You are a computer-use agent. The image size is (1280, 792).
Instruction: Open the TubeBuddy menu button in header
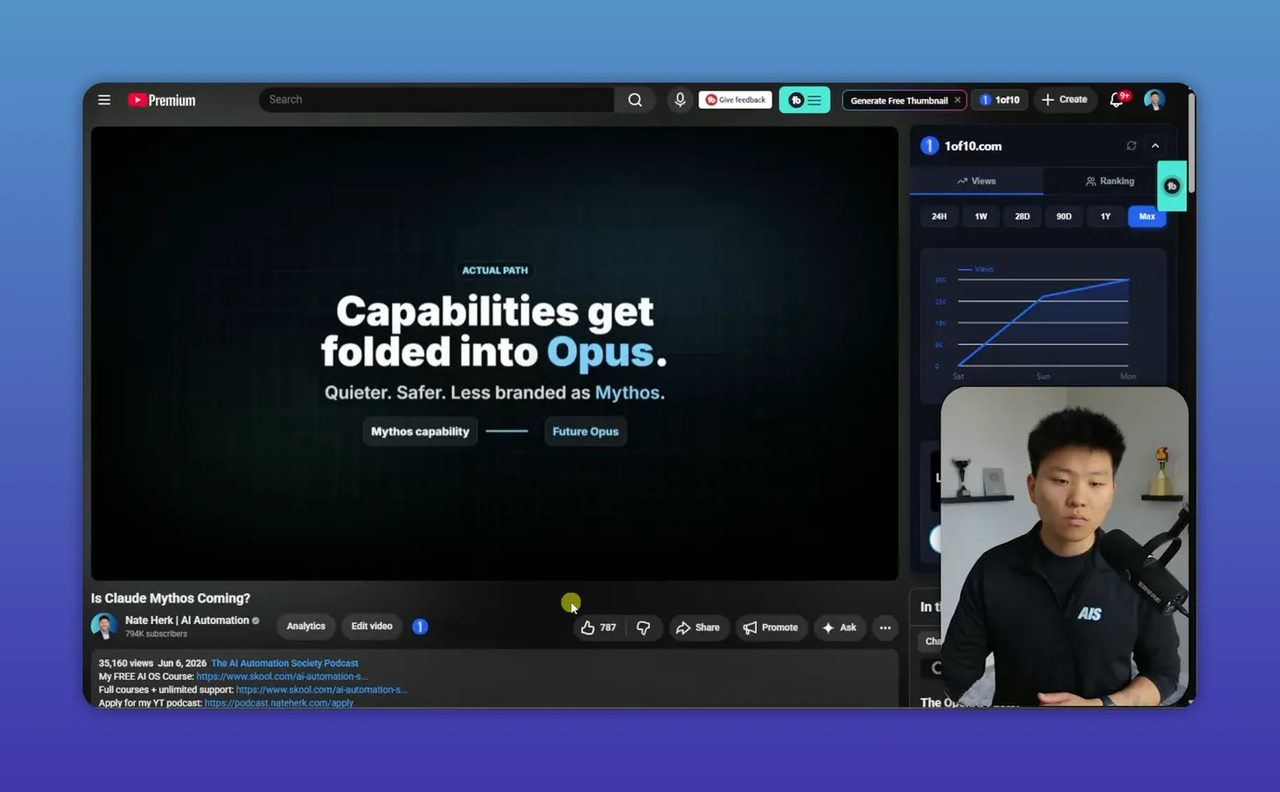804,100
